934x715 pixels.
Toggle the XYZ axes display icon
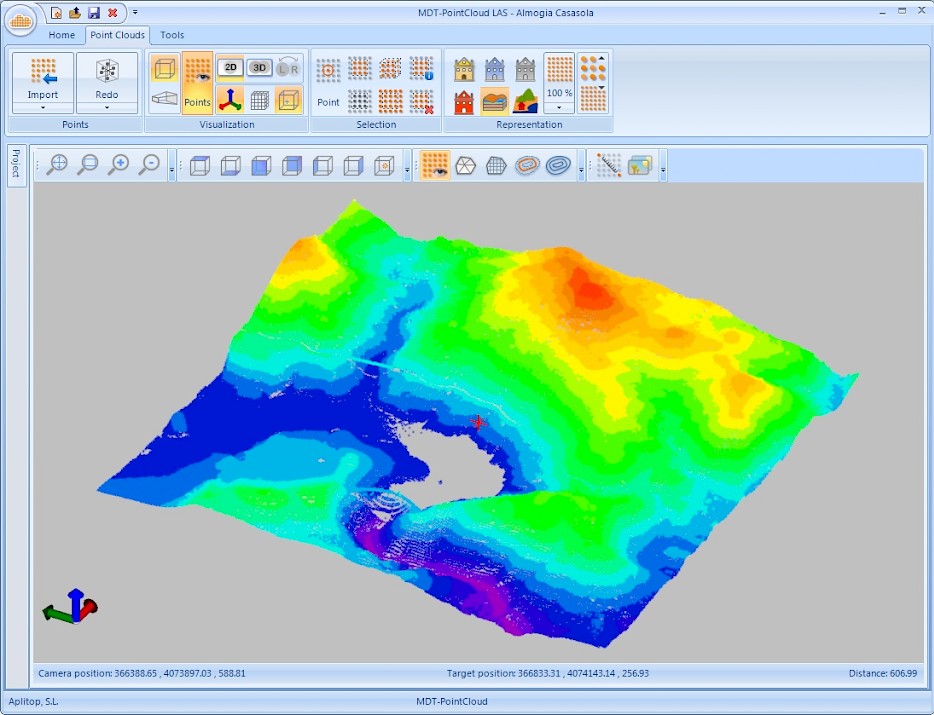point(230,100)
